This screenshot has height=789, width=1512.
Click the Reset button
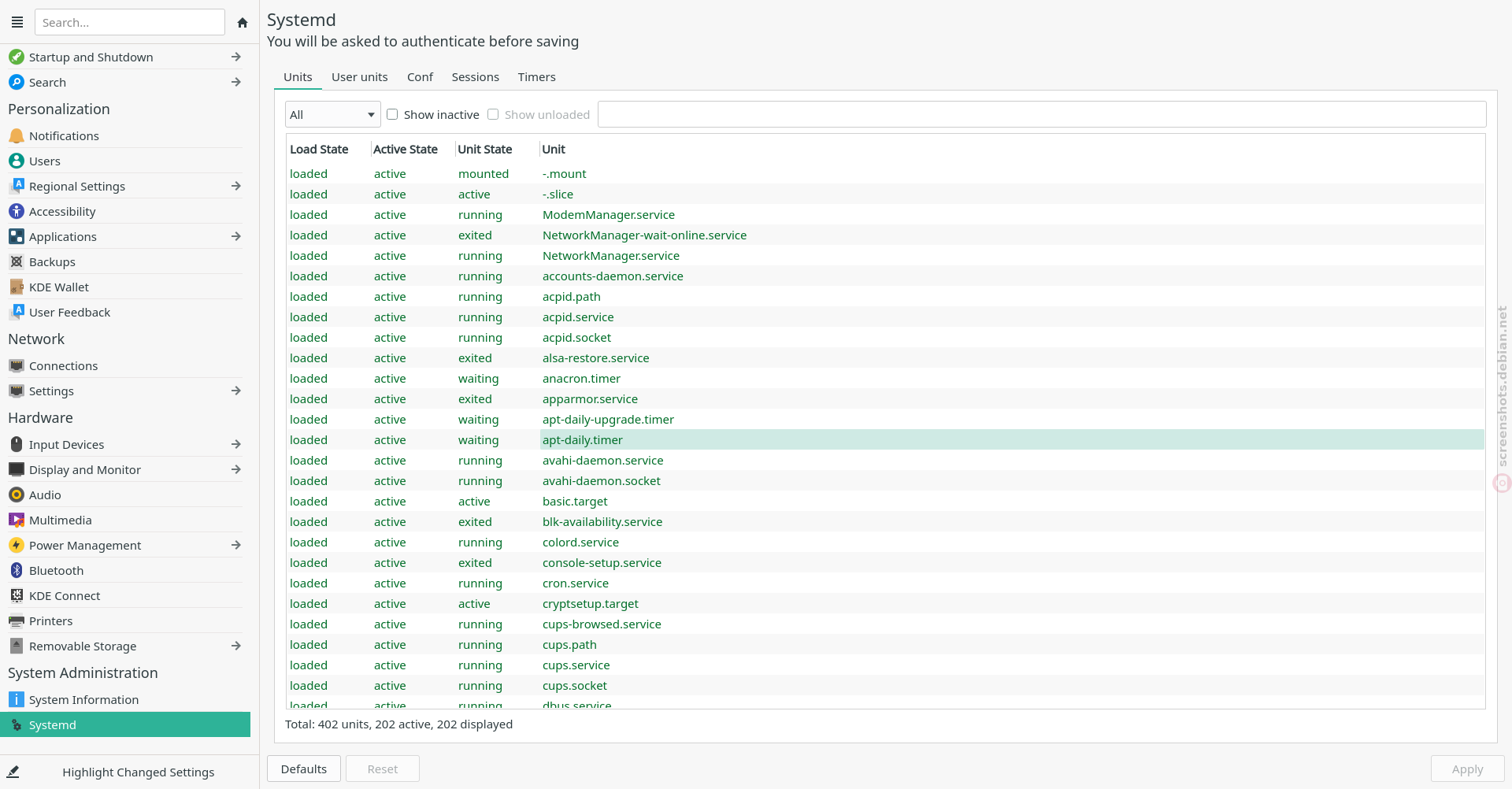pyautogui.click(x=383, y=769)
